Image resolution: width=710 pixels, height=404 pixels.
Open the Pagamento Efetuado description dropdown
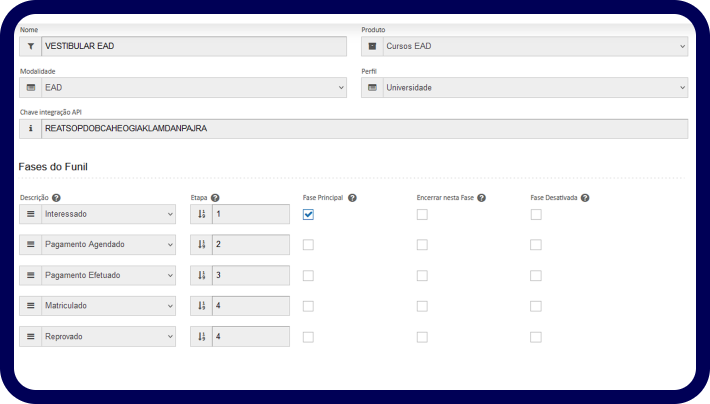tap(108, 276)
